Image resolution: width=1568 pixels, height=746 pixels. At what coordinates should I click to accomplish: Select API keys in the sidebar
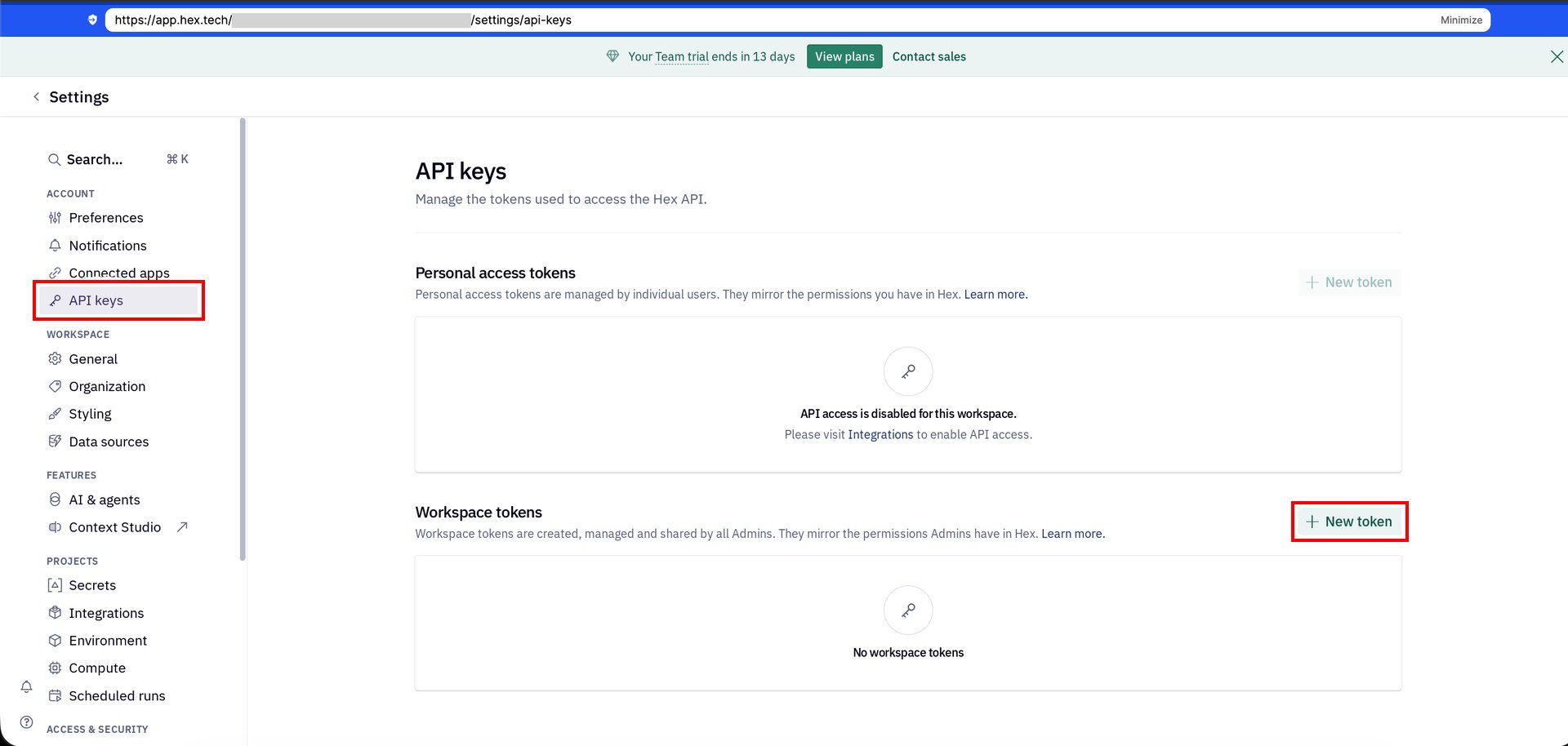tap(119, 300)
